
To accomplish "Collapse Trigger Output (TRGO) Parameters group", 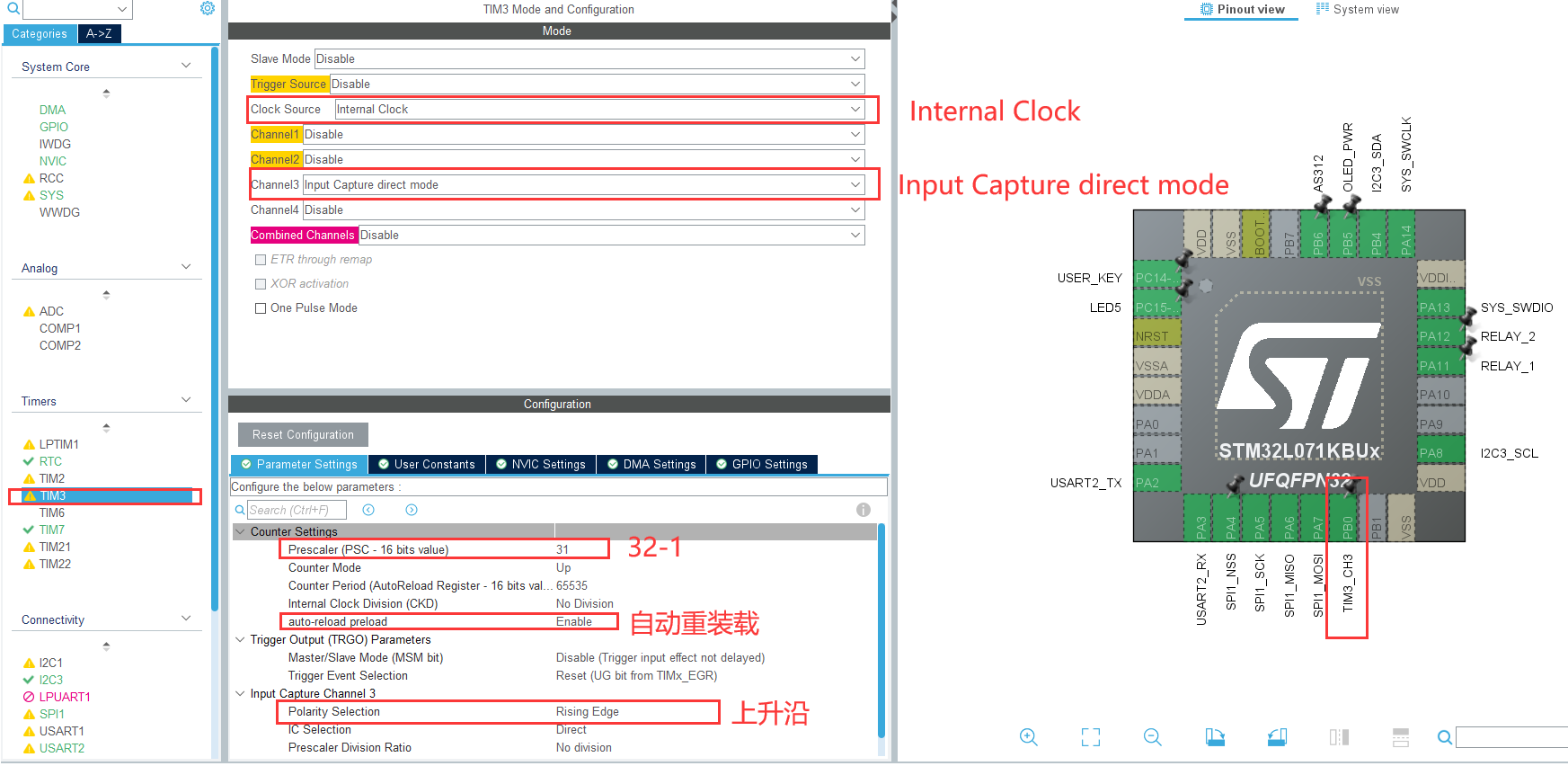I will tap(240, 640).
